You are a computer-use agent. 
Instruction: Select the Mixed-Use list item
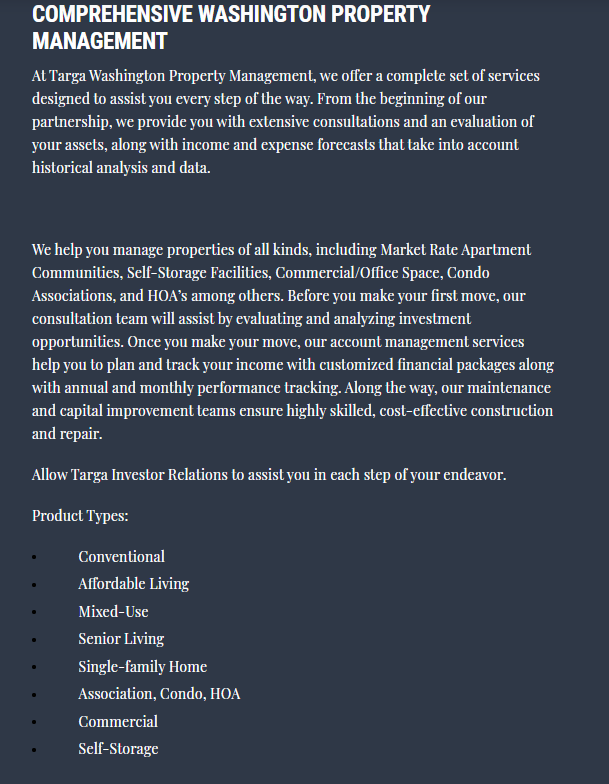pos(113,611)
